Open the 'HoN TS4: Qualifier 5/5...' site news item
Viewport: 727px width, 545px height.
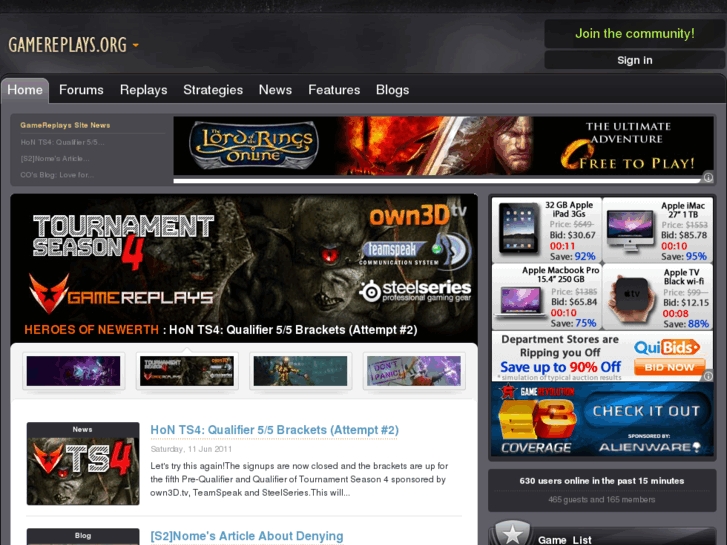click(62, 142)
